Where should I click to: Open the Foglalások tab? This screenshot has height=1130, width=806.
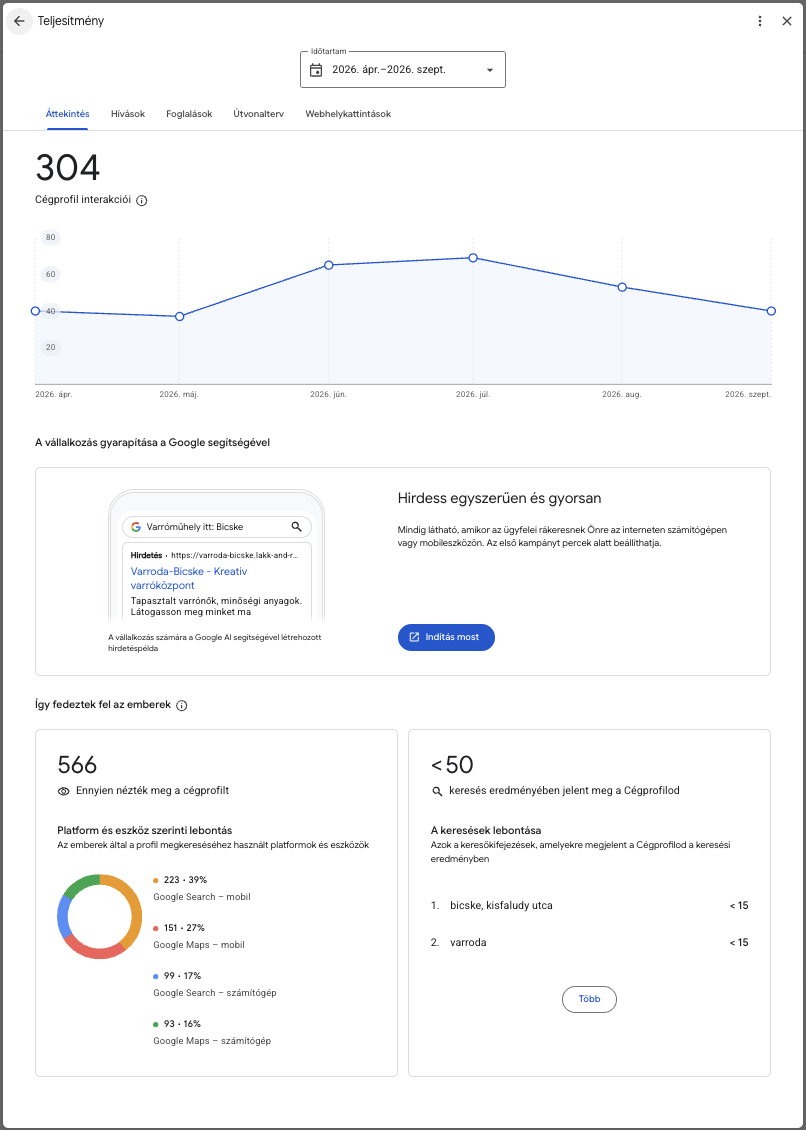click(x=189, y=114)
